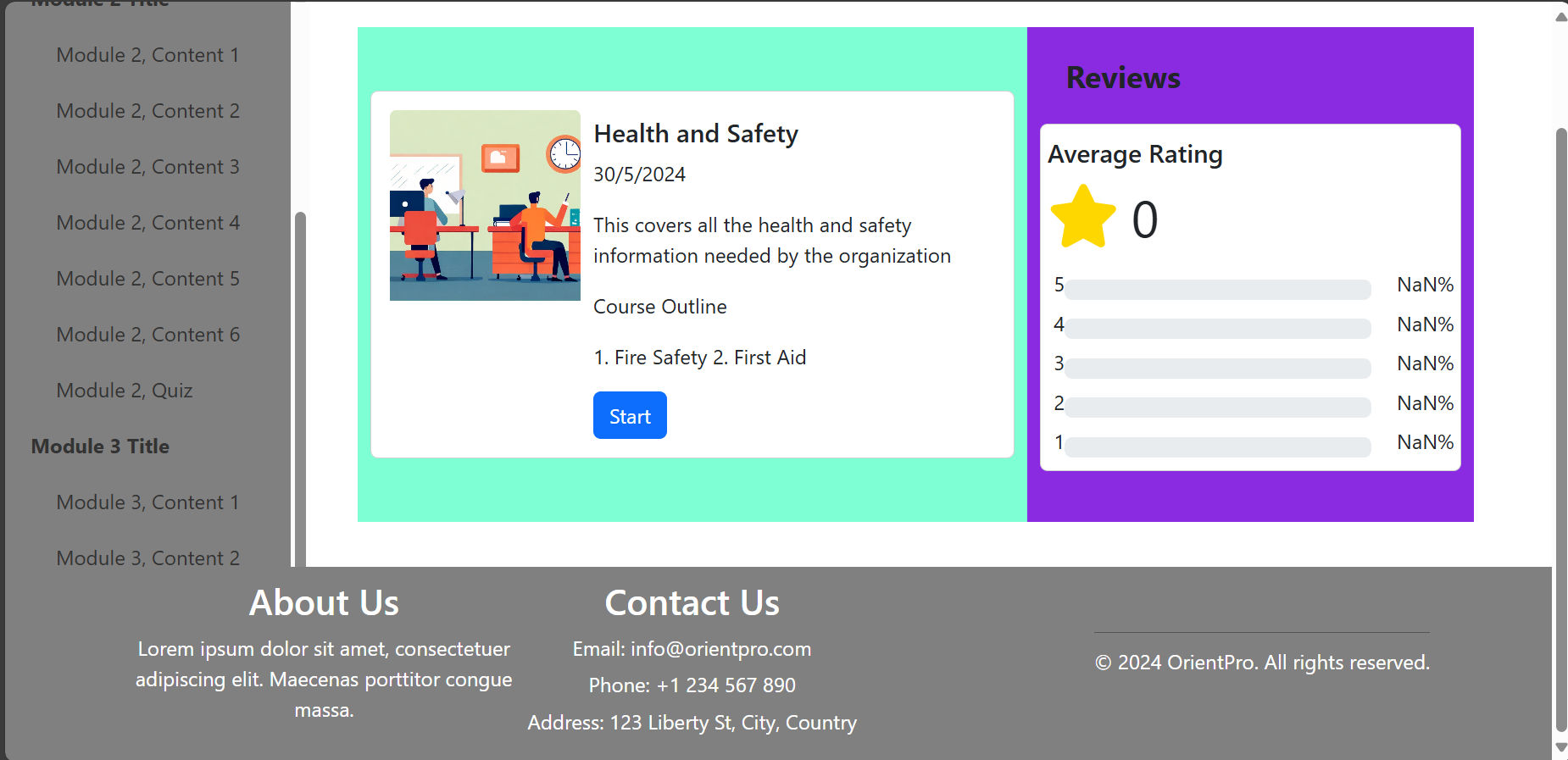Open the Module 2 Quiz
The width and height of the screenshot is (1568, 760).
(125, 391)
